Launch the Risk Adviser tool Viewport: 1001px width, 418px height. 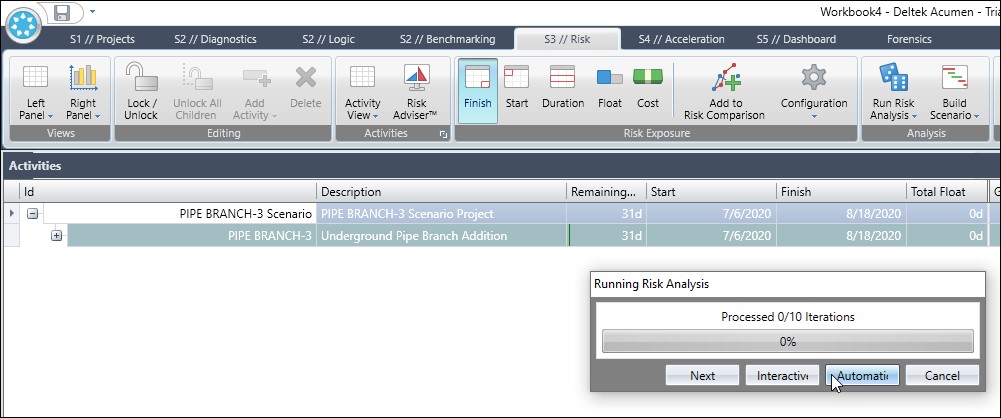415,92
